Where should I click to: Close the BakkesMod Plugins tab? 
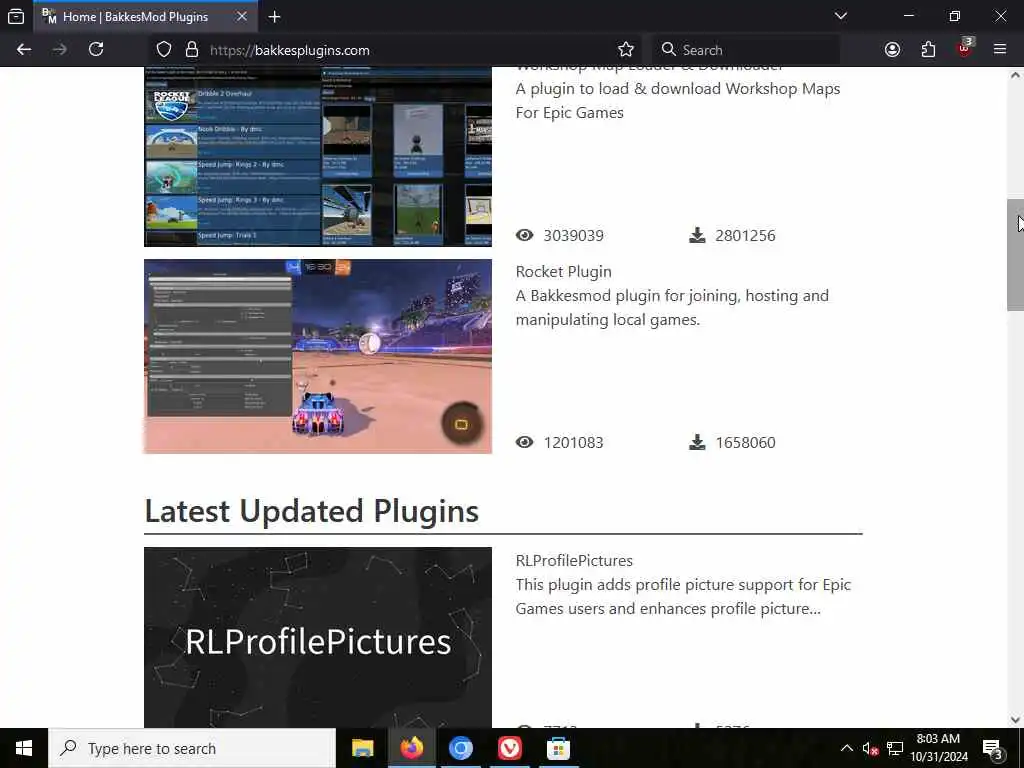click(x=242, y=16)
